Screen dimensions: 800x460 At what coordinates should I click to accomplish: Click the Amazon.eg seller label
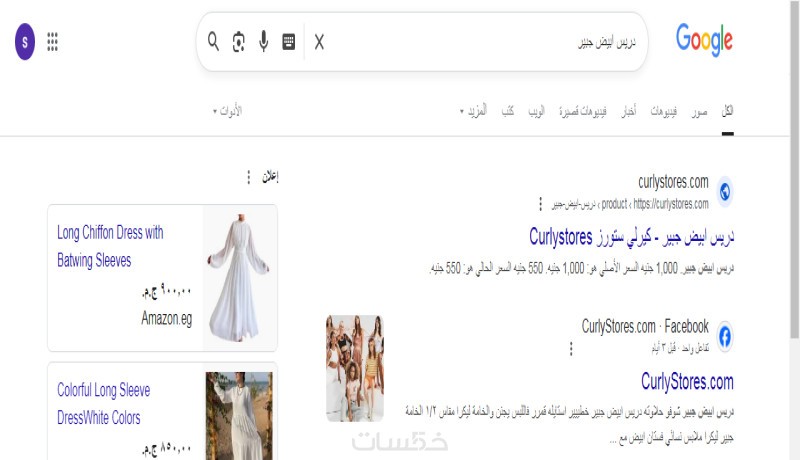pyautogui.click(x=167, y=319)
